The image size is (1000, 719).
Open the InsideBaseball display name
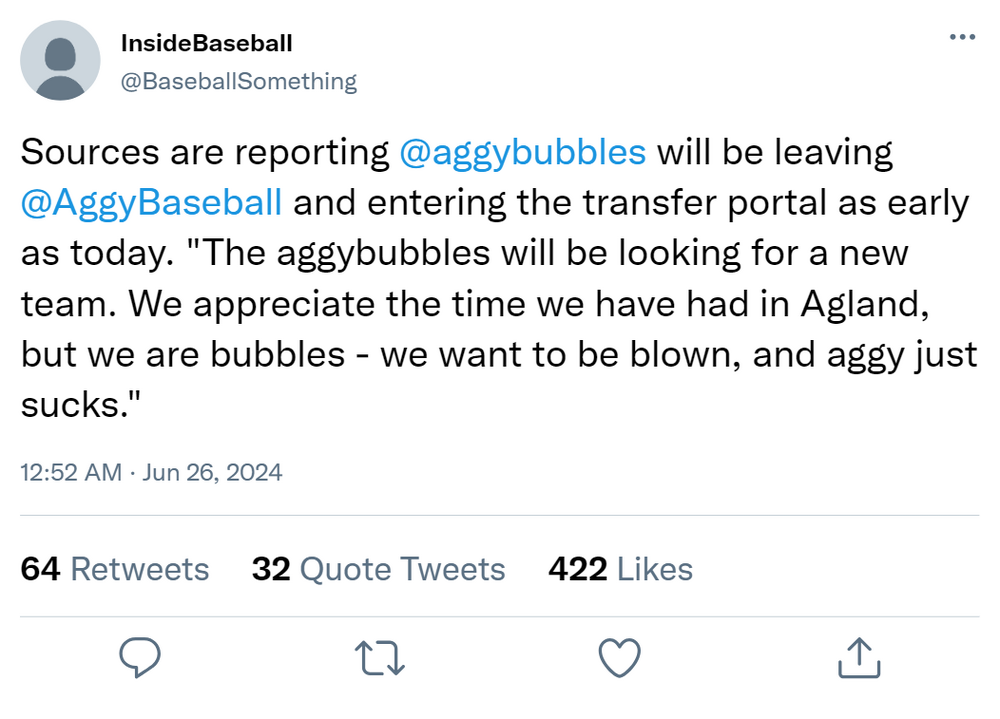tap(206, 43)
